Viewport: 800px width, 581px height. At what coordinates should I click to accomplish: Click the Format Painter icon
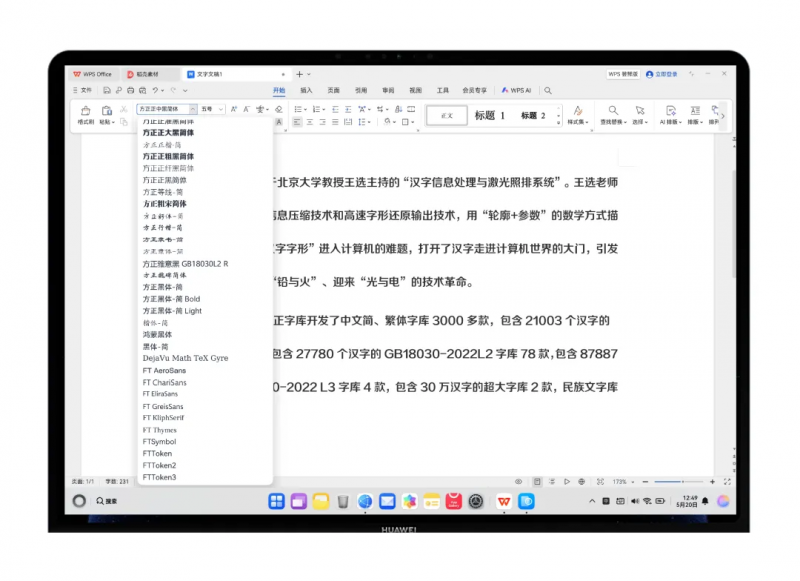(86, 111)
